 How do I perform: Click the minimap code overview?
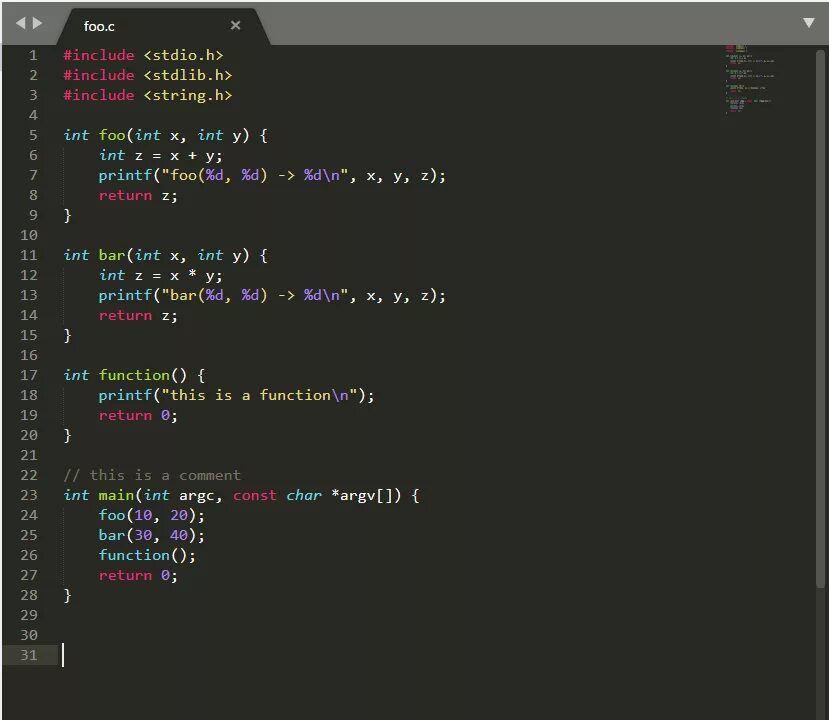coord(750,79)
